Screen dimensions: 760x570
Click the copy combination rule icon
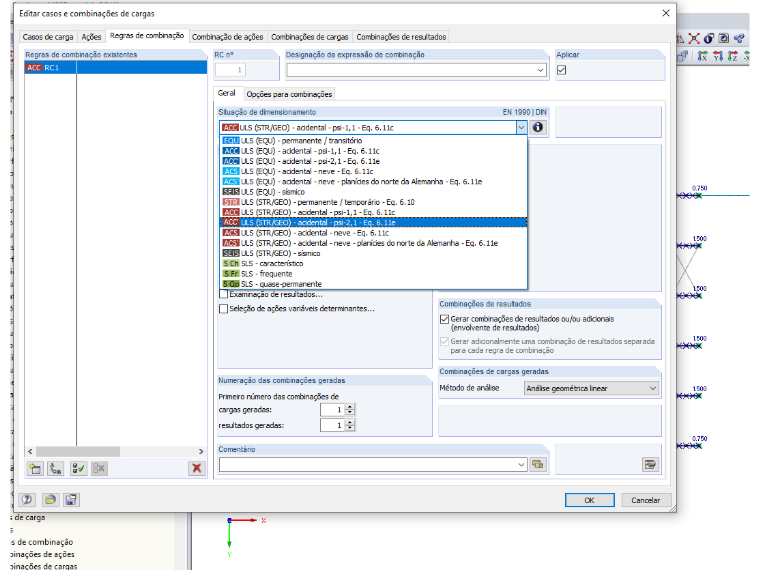(x=55, y=468)
